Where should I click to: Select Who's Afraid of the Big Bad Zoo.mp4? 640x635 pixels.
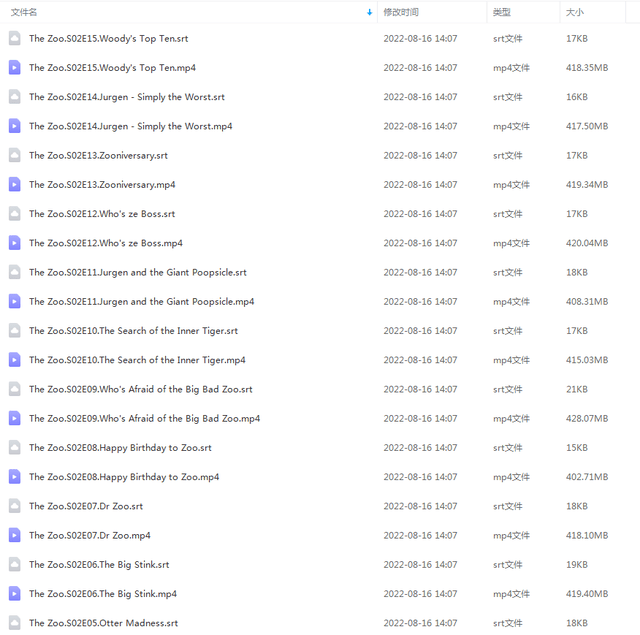click(144, 419)
